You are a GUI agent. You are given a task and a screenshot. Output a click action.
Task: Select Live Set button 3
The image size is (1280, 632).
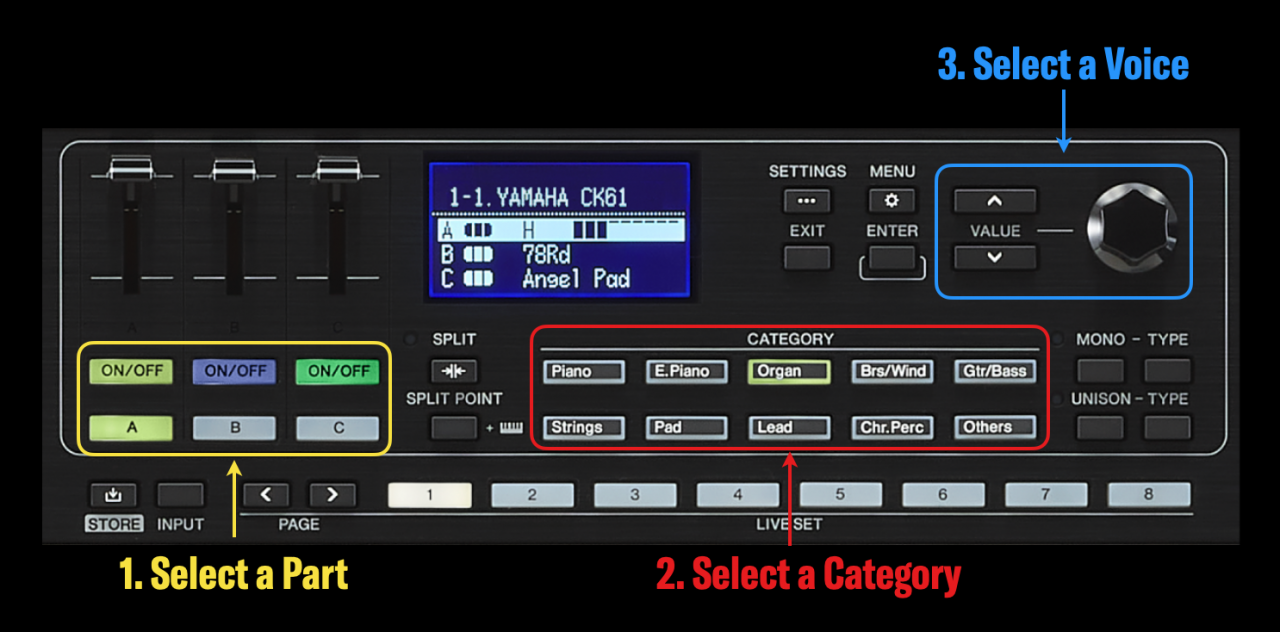click(x=635, y=494)
